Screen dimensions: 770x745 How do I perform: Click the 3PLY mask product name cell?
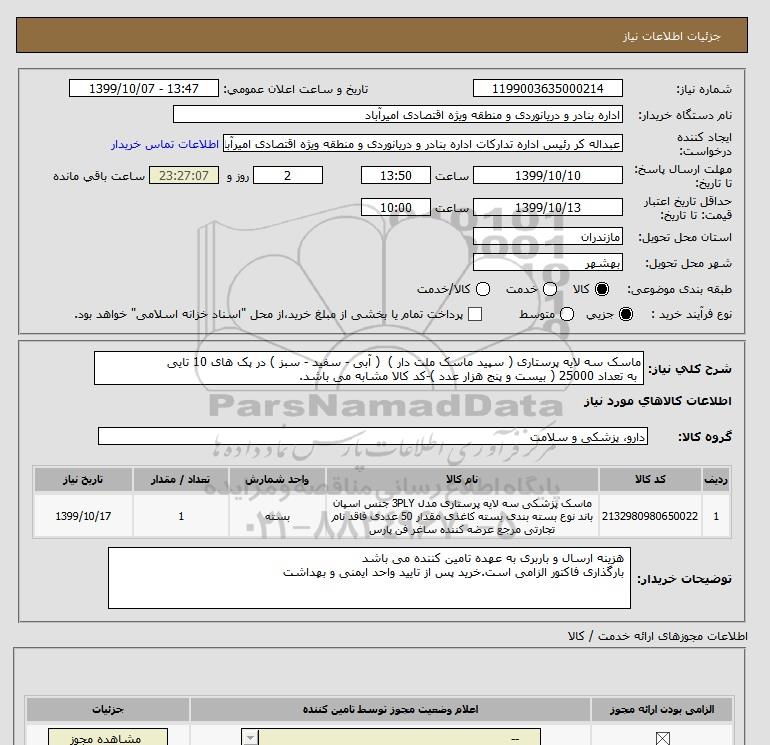pyautogui.click(x=462, y=516)
